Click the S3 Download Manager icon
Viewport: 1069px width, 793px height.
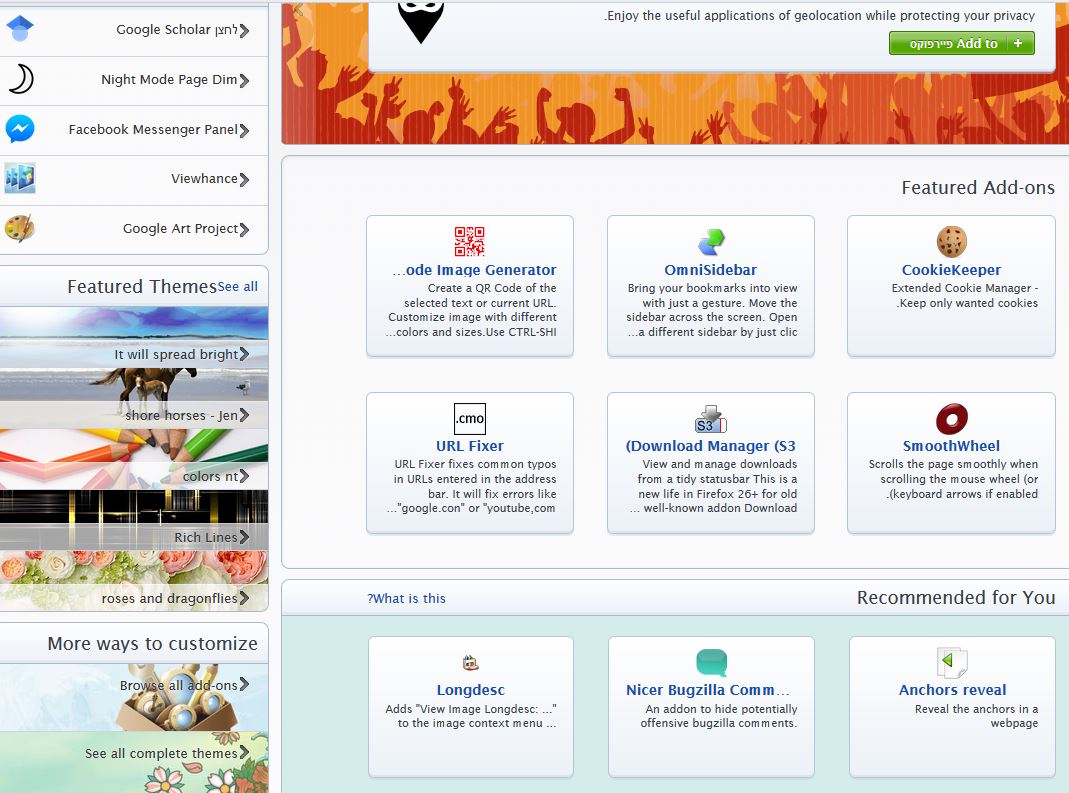click(x=711, y=419)
